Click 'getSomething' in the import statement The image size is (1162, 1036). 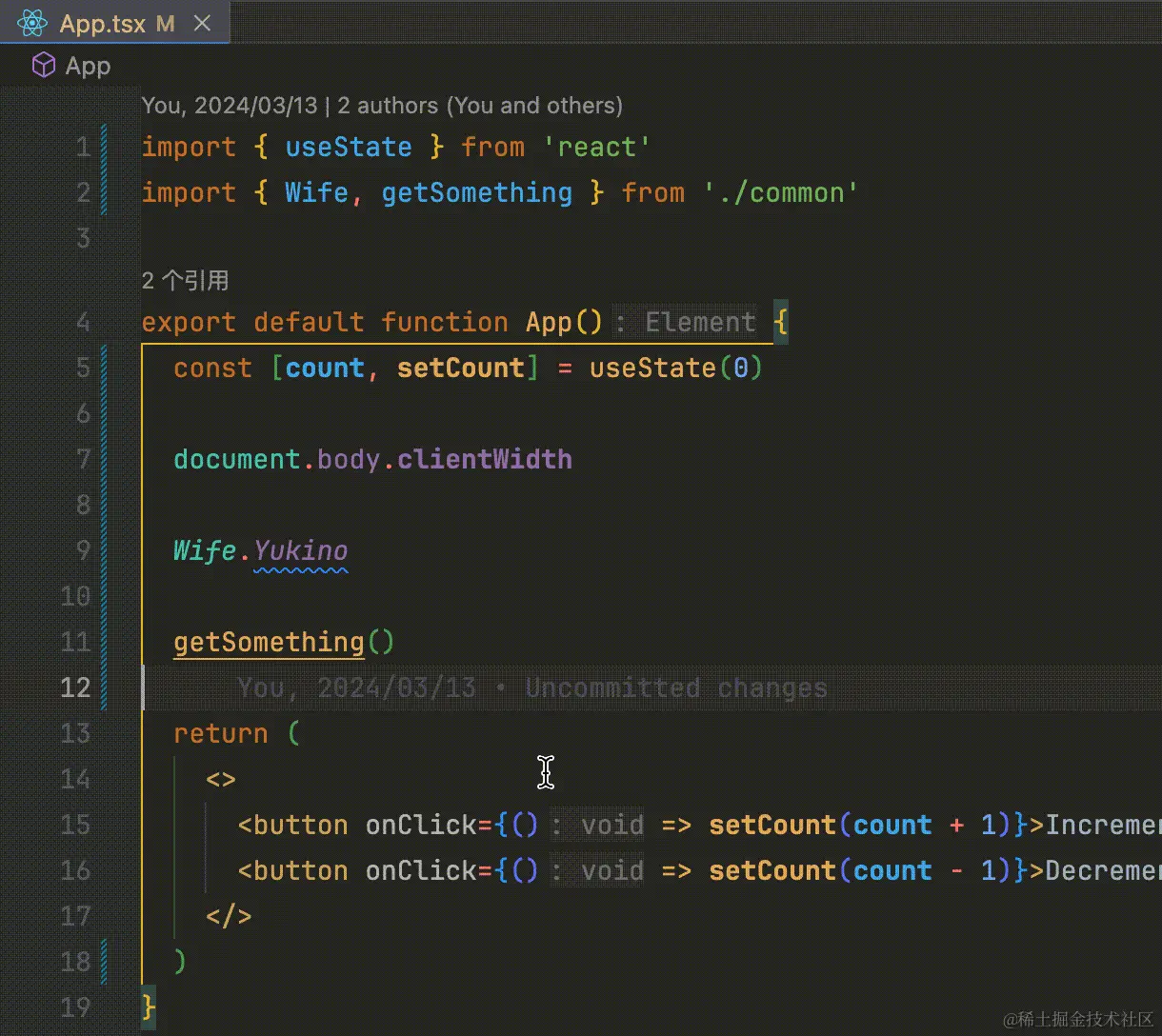pyautogui.click(x=476, y=192)
